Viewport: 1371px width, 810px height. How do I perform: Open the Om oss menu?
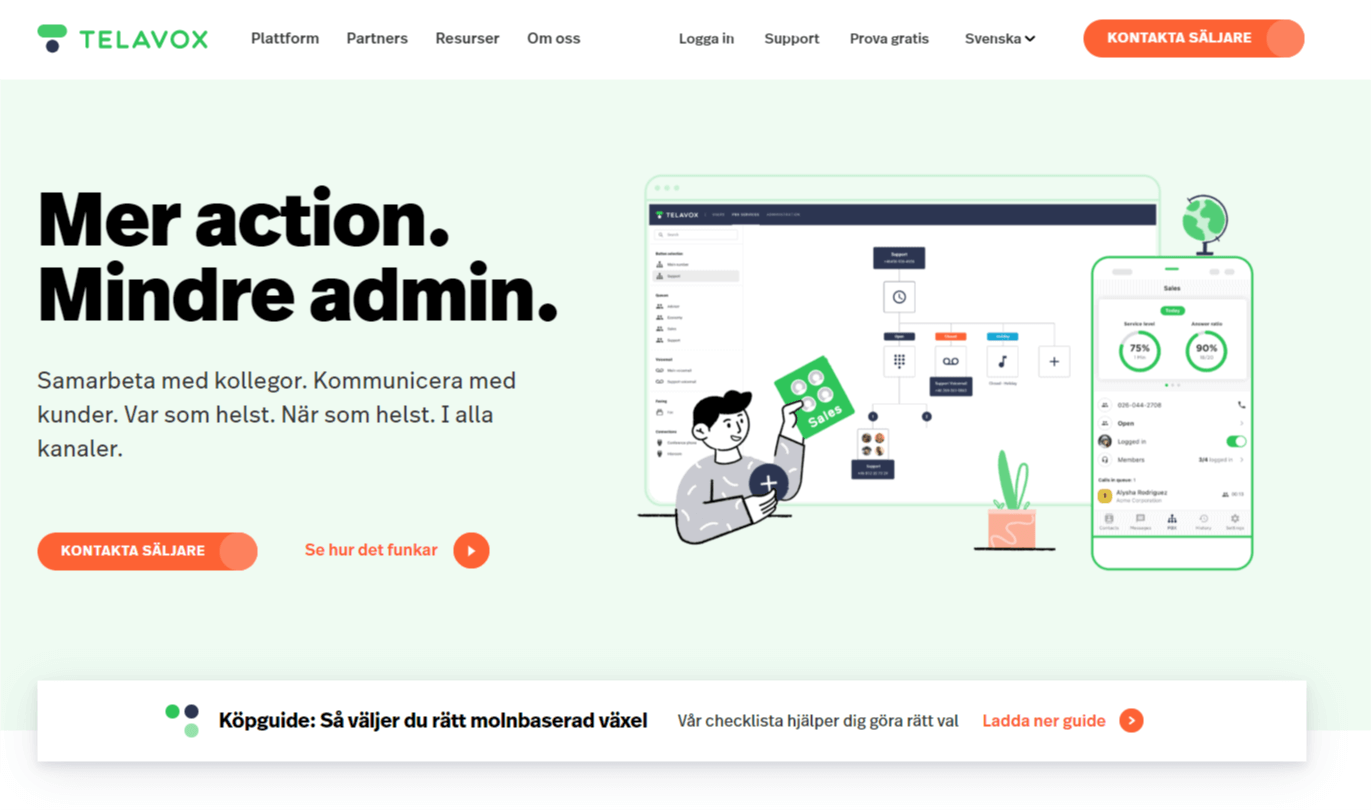click(x=553, y=38)
